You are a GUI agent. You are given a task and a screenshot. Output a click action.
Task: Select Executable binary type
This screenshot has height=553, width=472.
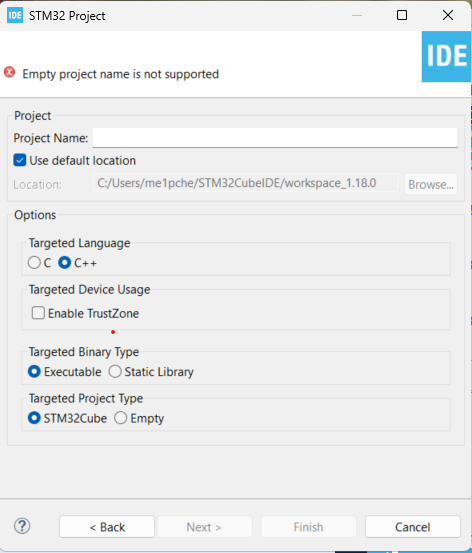click(x=34, y=371)
